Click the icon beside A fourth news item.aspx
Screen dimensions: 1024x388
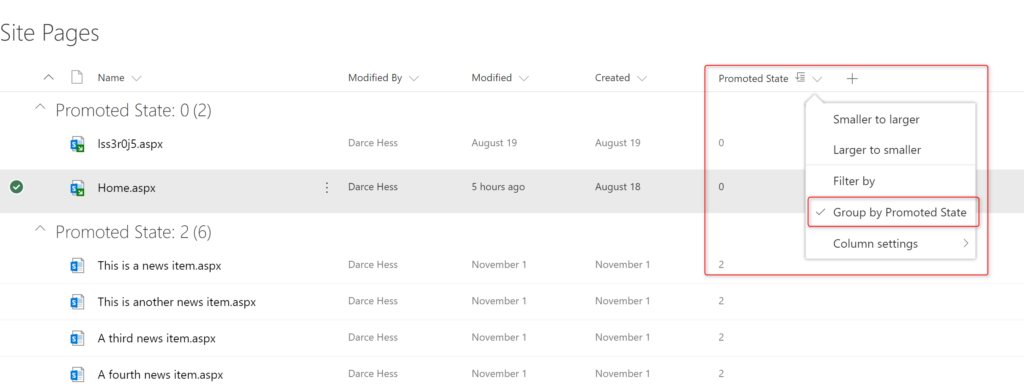click(78, 375)
